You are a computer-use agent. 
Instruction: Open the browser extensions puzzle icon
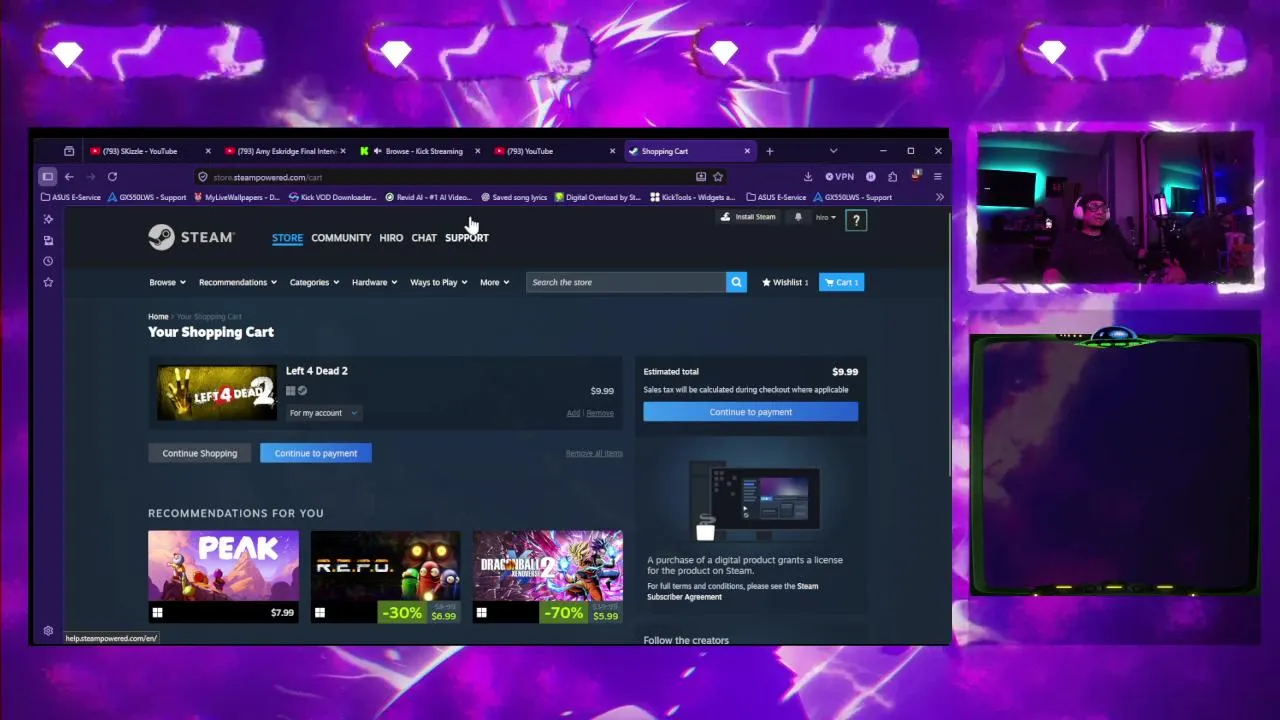click(x=892, y=177)
